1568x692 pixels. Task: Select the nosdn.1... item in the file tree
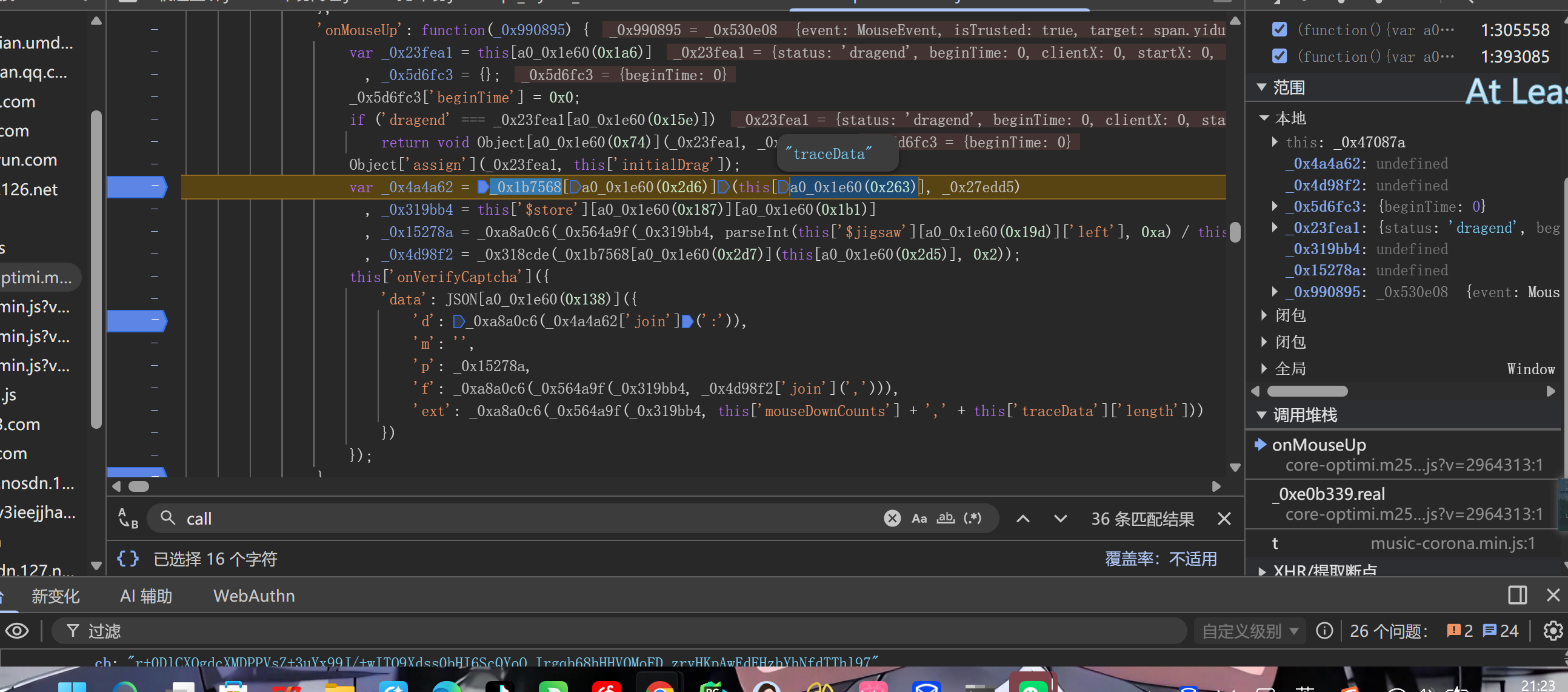point(37,482)
